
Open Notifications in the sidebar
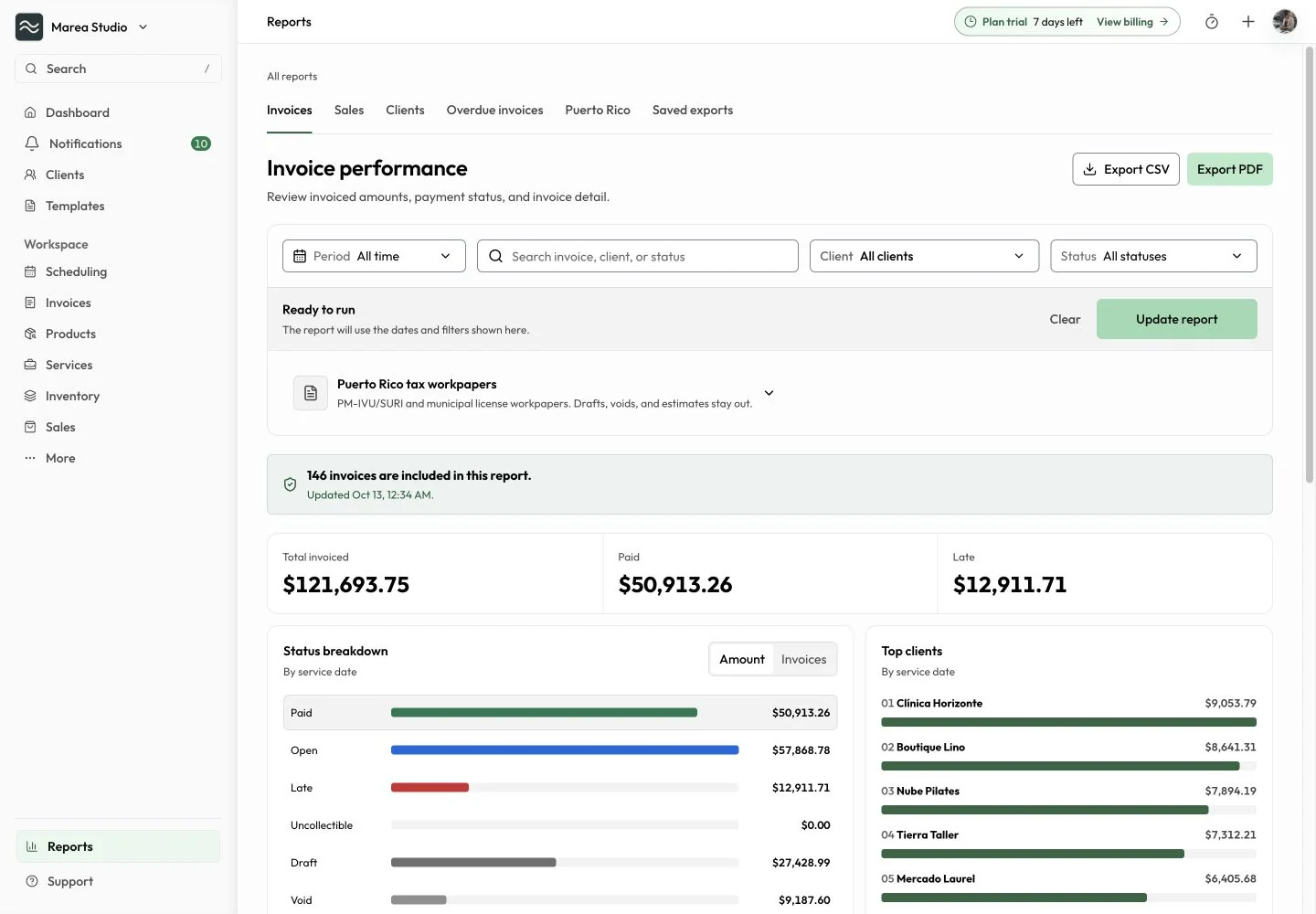(118, 143)
